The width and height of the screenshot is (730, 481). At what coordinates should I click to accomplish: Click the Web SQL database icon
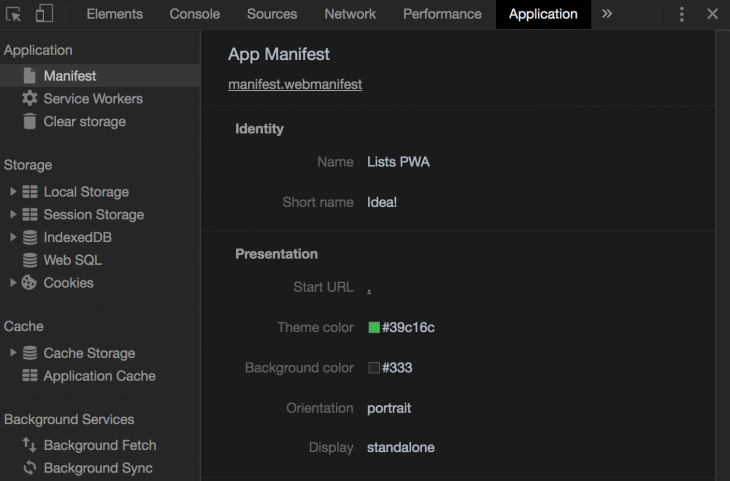coord(30,260)
